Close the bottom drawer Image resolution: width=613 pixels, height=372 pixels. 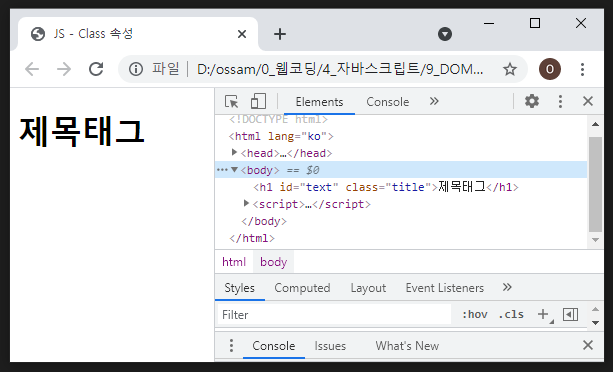(588, 345)
